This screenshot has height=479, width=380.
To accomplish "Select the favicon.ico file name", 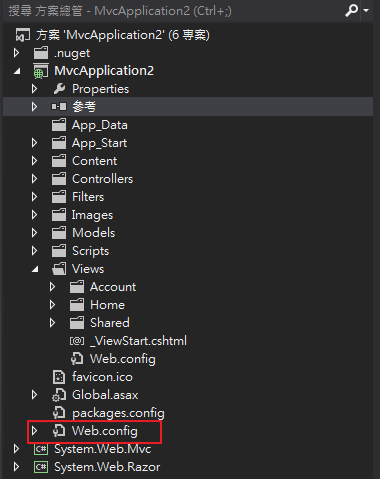I will (x=102, y=377).
